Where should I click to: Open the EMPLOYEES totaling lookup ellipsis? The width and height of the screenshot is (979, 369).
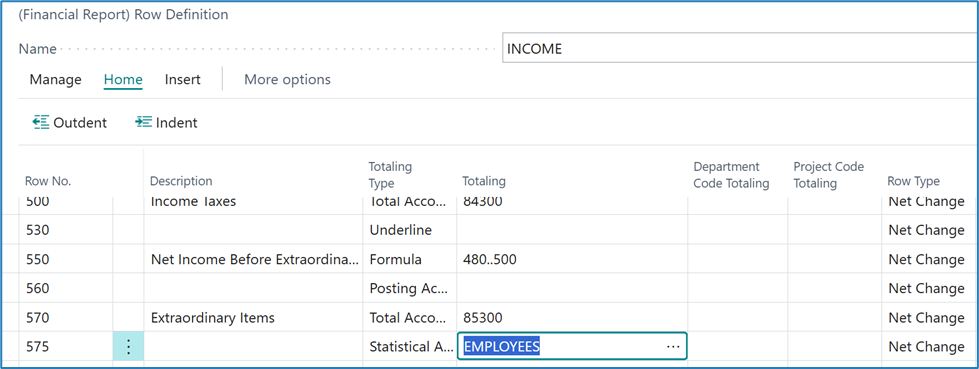[673, 347]
